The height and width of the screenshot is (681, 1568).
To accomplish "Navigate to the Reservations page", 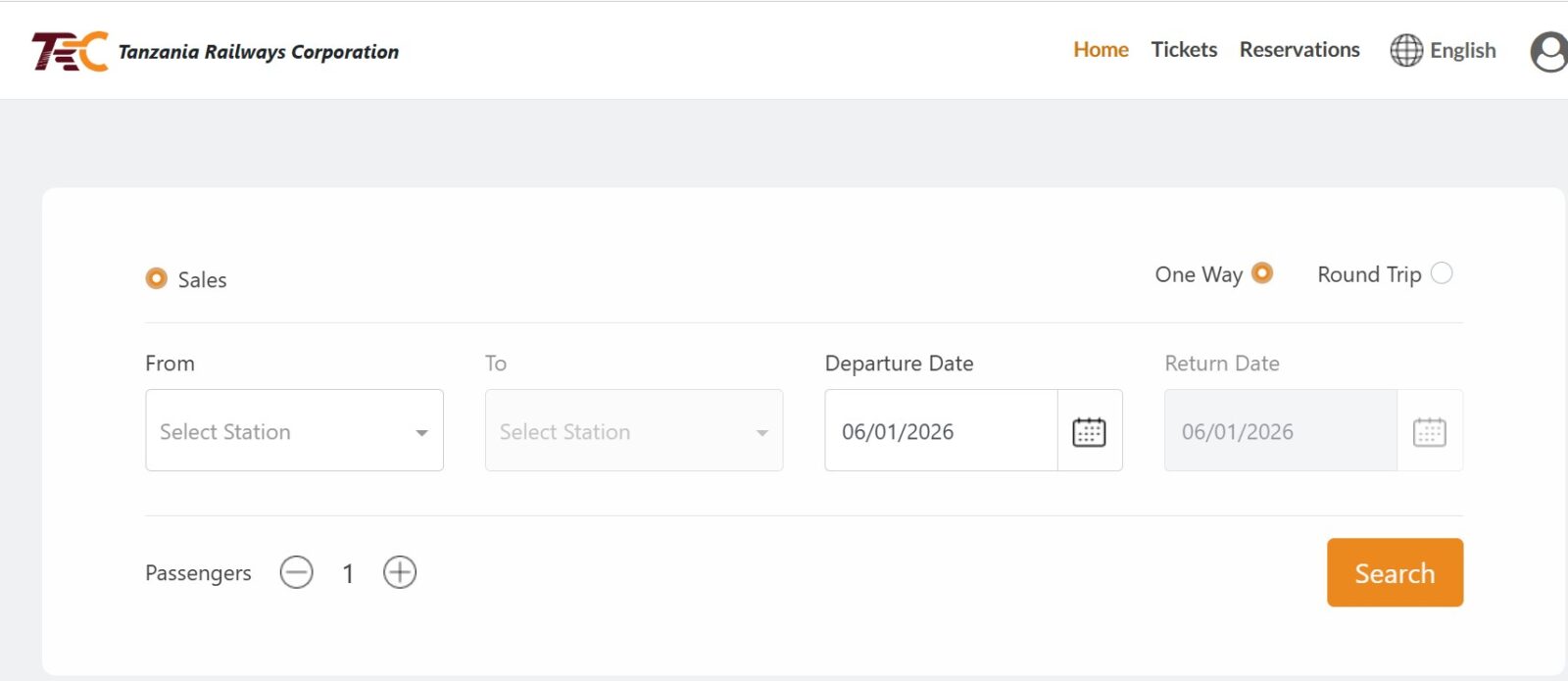I will click(x=1299, y=50).
